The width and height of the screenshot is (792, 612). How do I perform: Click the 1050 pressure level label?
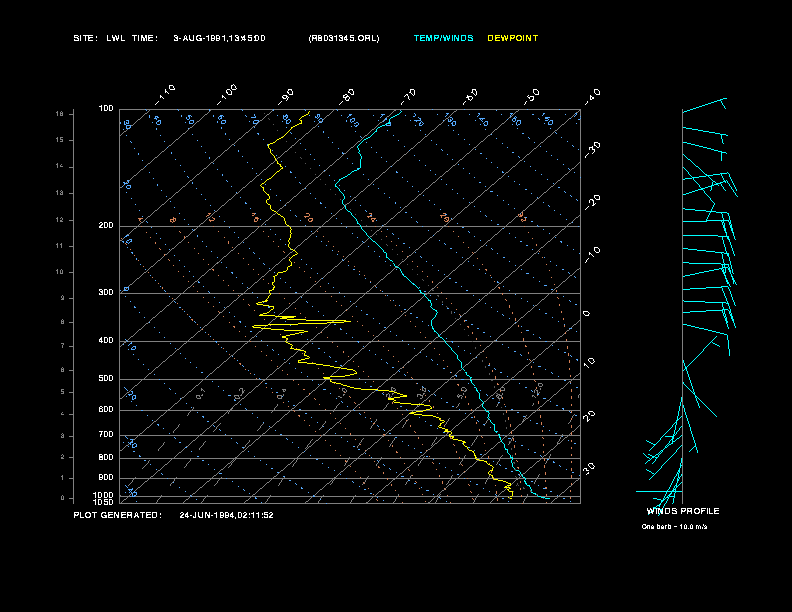(104, 502)
